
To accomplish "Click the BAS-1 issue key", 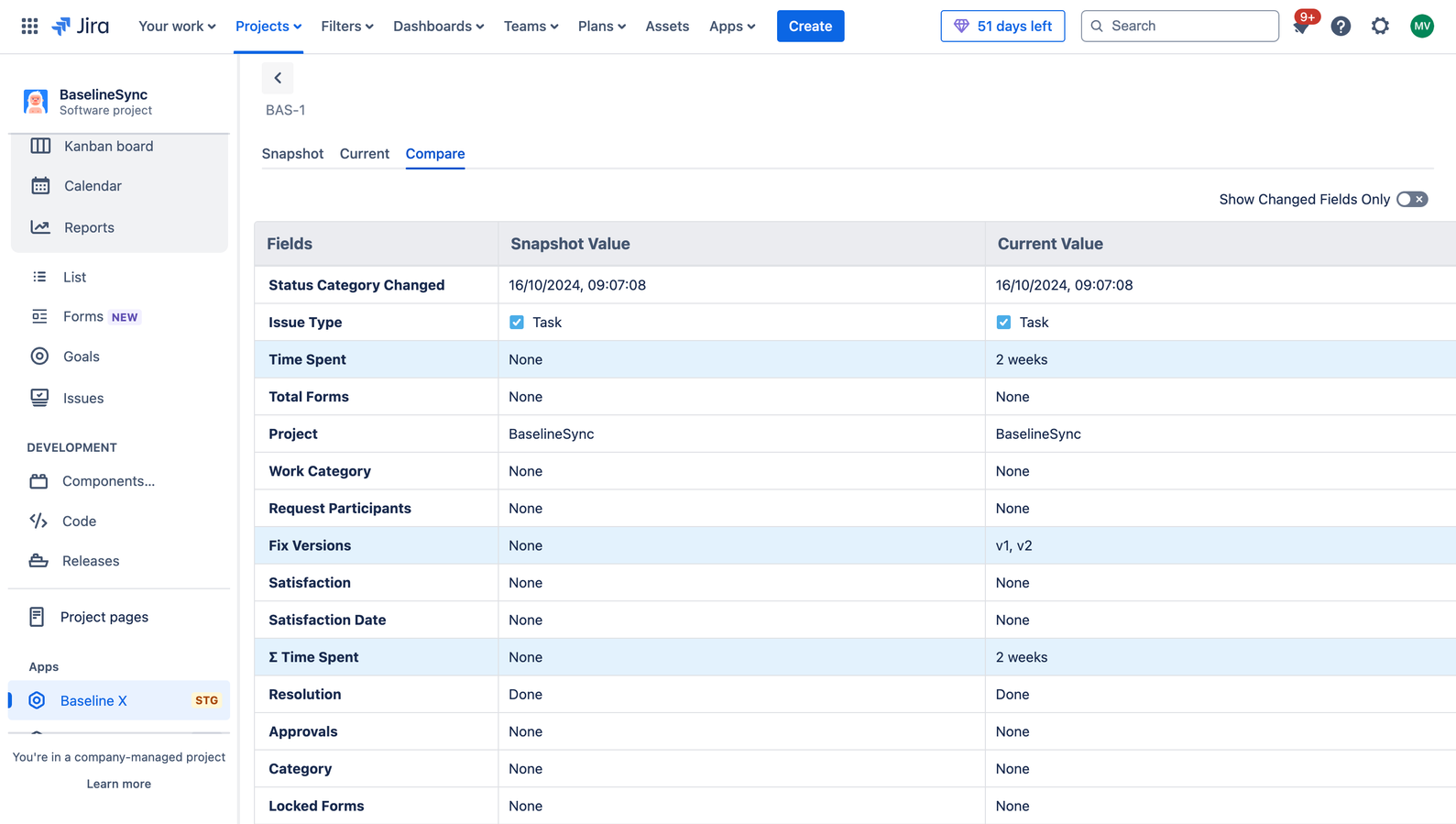I will click(286, 110).
